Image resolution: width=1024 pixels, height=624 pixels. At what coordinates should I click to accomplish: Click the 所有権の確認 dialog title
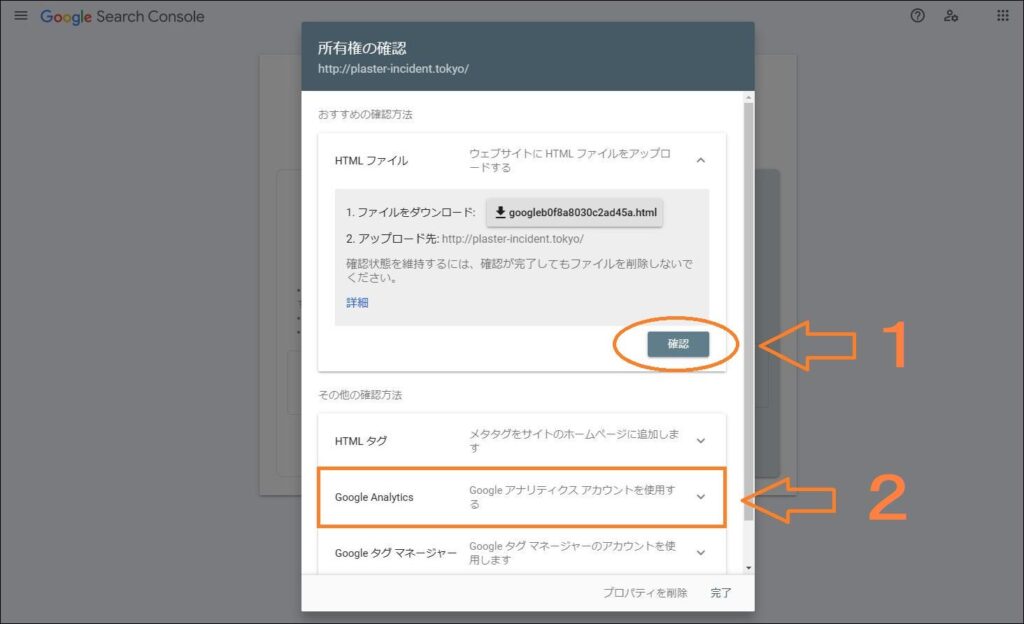362,48
